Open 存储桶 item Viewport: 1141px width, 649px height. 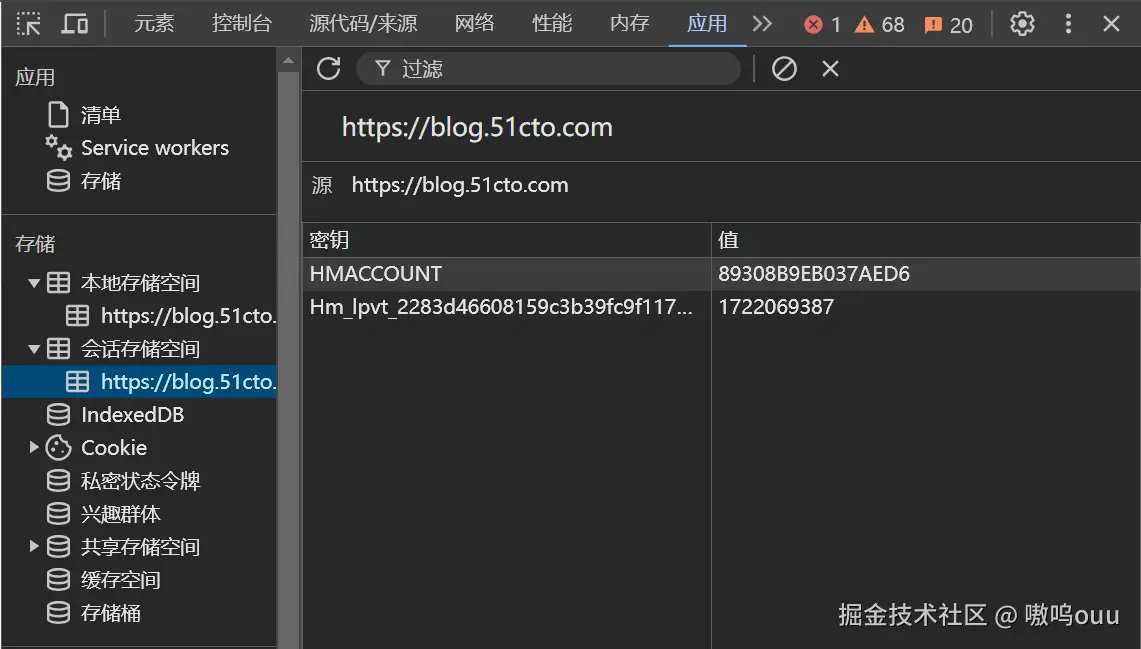[x=111, y=613]
